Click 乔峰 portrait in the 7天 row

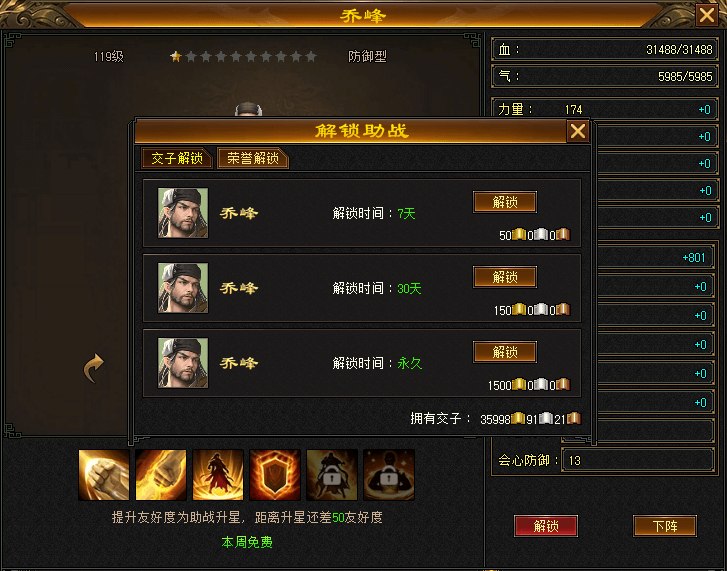pos(183,213)
